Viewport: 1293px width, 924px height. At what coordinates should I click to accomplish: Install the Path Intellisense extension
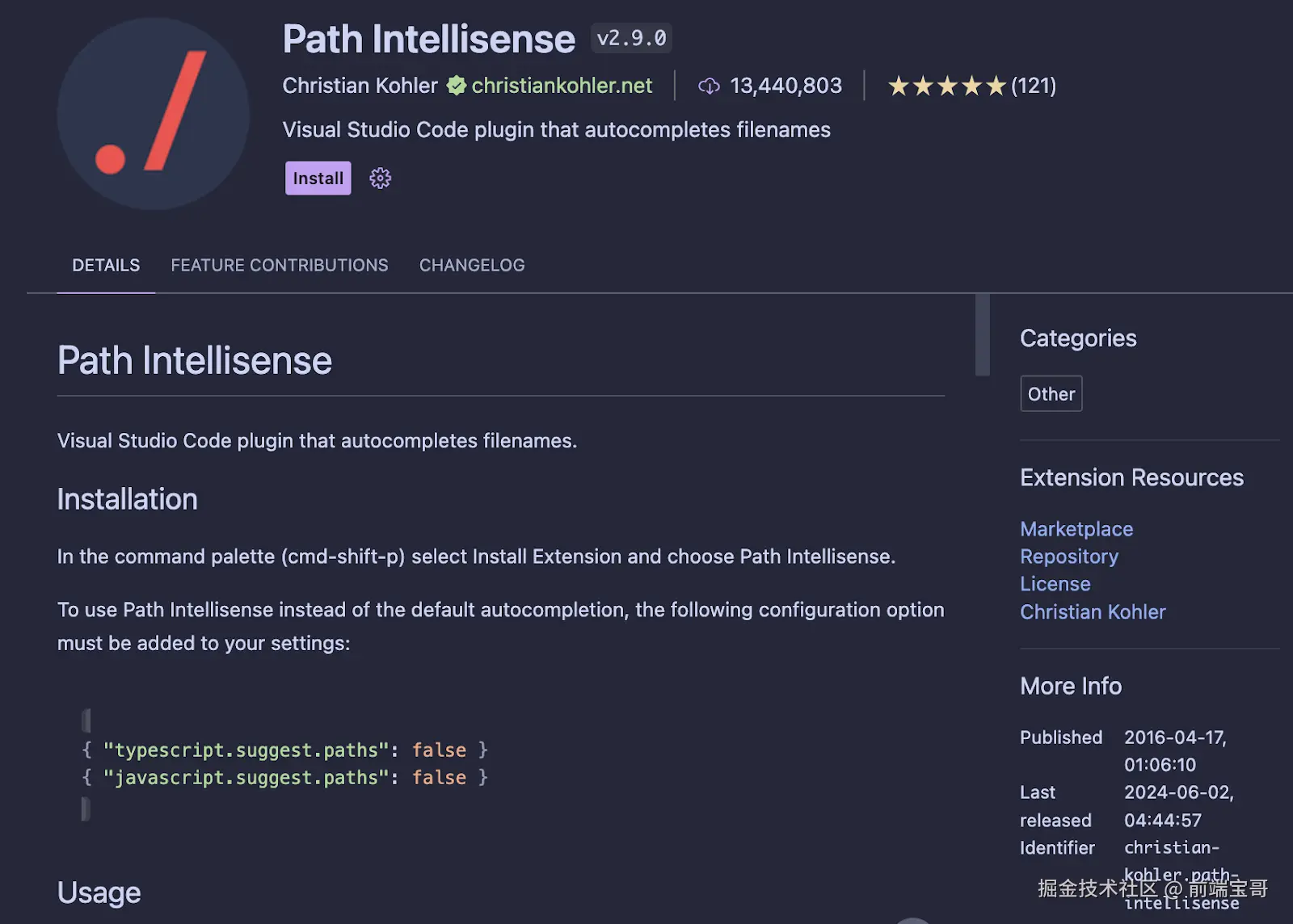click(318, 178)
